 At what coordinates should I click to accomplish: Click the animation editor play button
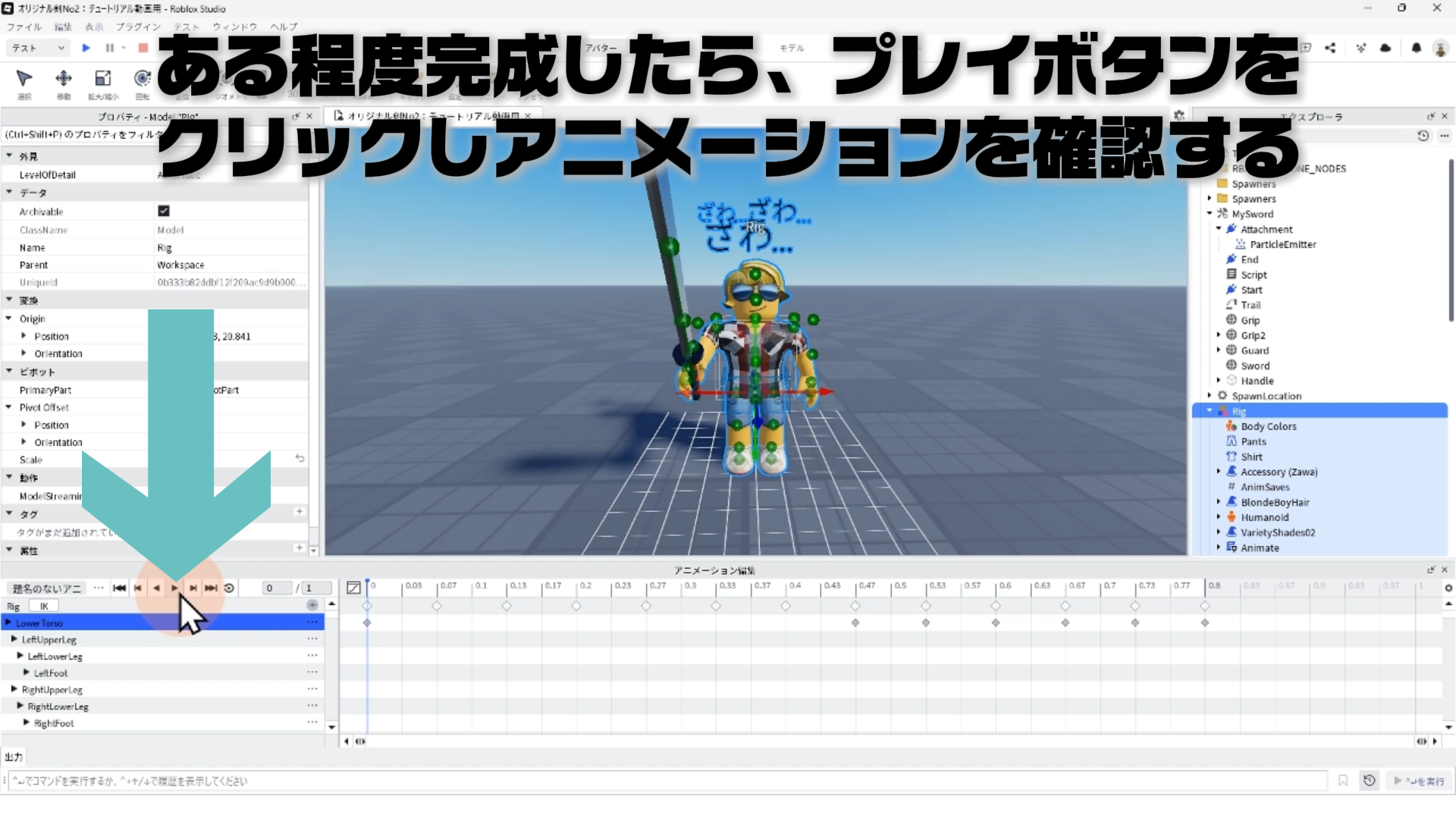coord(175,588)
